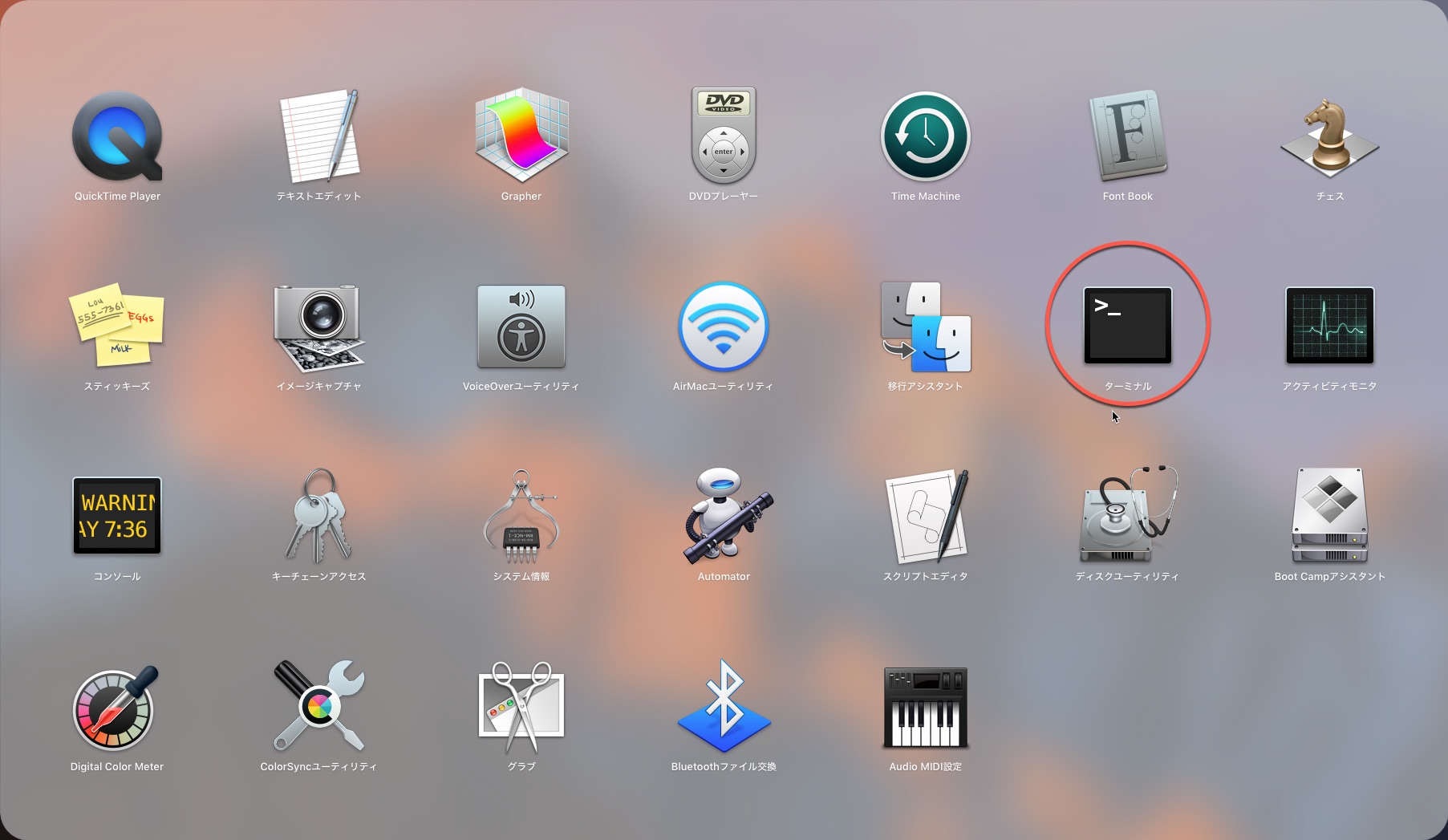The height and width of the screenshot is (840, 1448).
Task: Launch テキストエディット (TextEdit) app
Action: 319,136
